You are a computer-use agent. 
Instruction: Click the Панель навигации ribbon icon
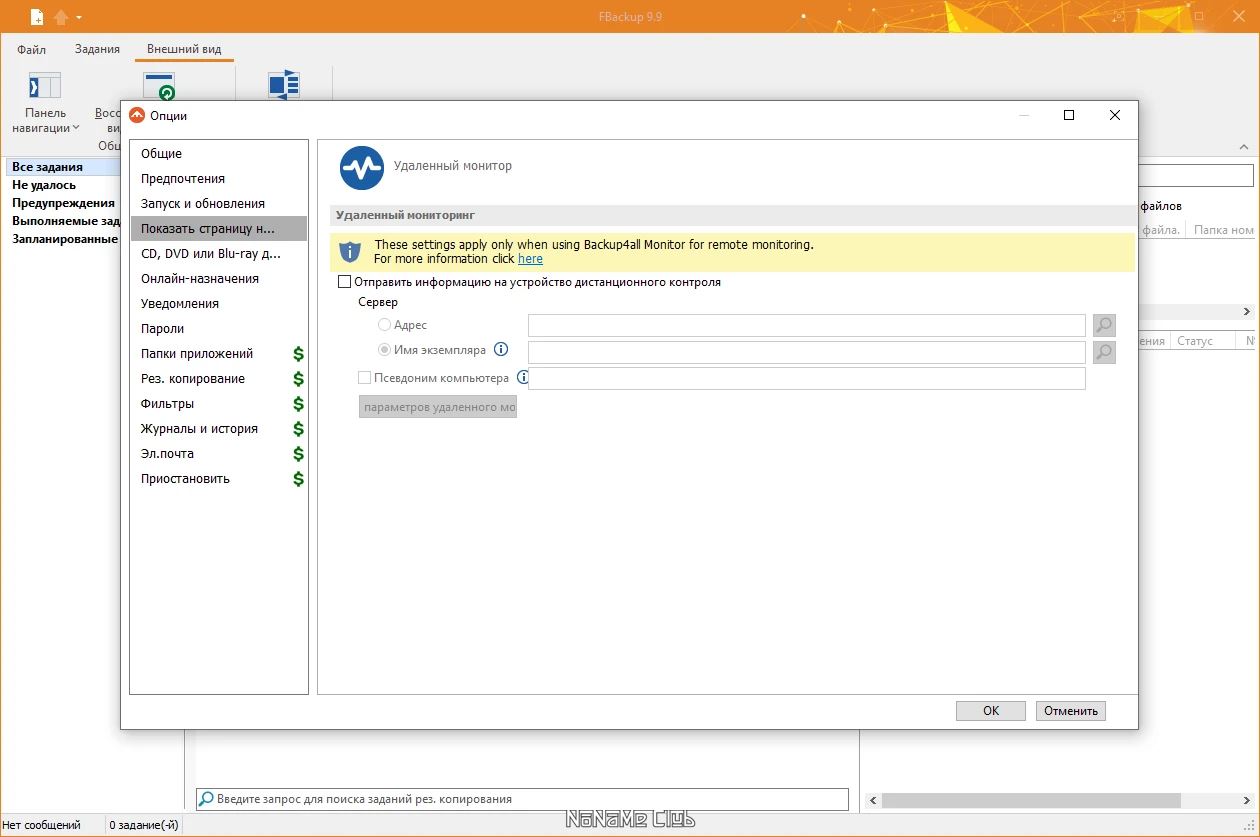click(45, 86)
